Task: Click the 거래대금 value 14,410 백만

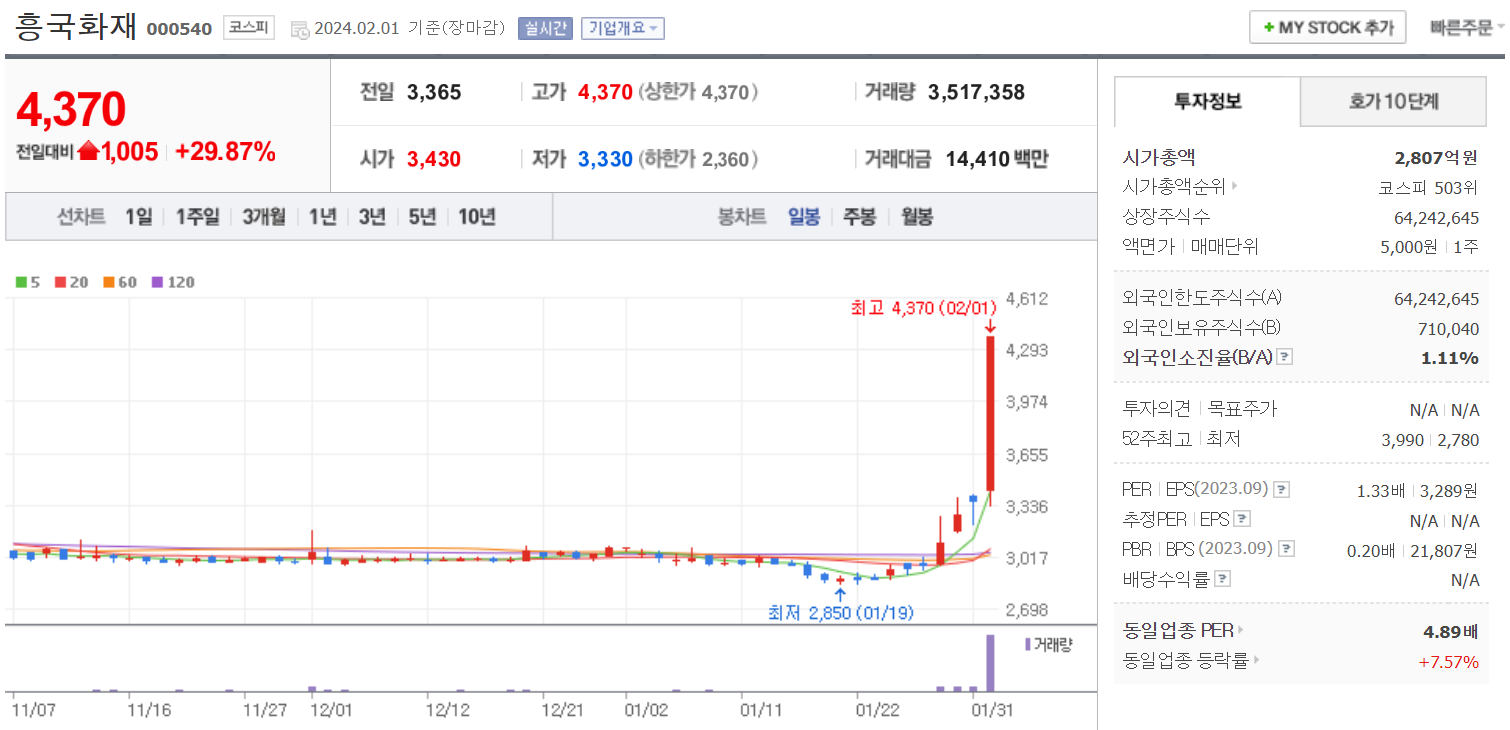Action: point(996,158)
